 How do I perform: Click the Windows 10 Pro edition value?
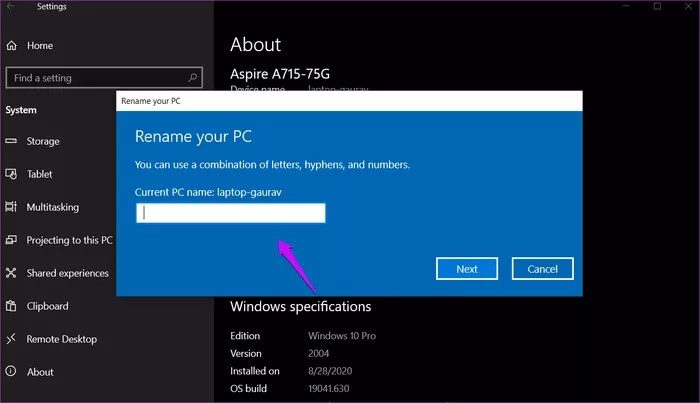pyautogui.click(x=342, y=336)
